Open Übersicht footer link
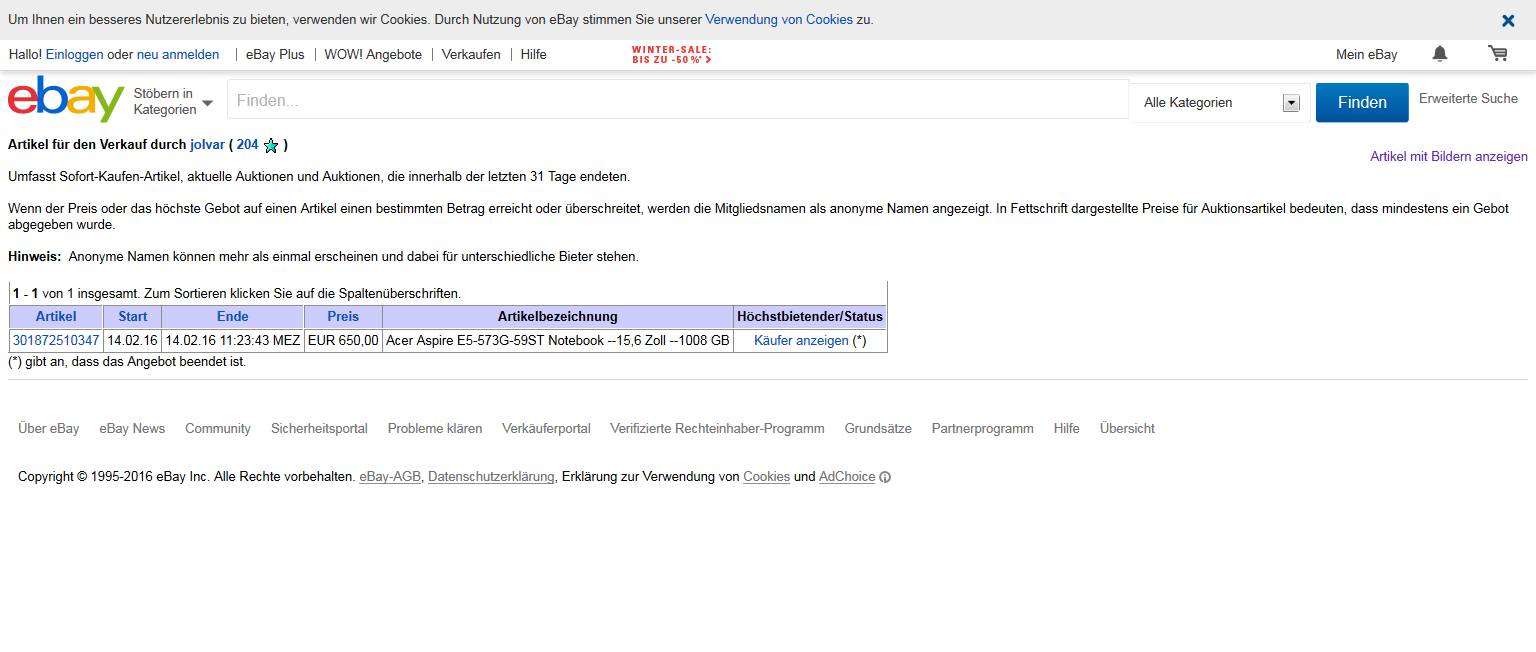 click(x=1127, y=429)
